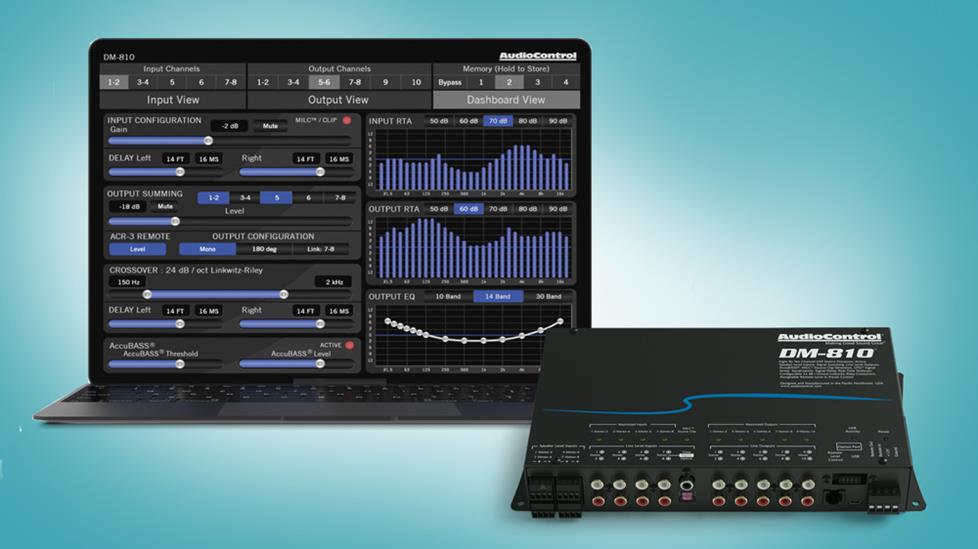Switch to the Input View tab

click(x=173, y=100)
